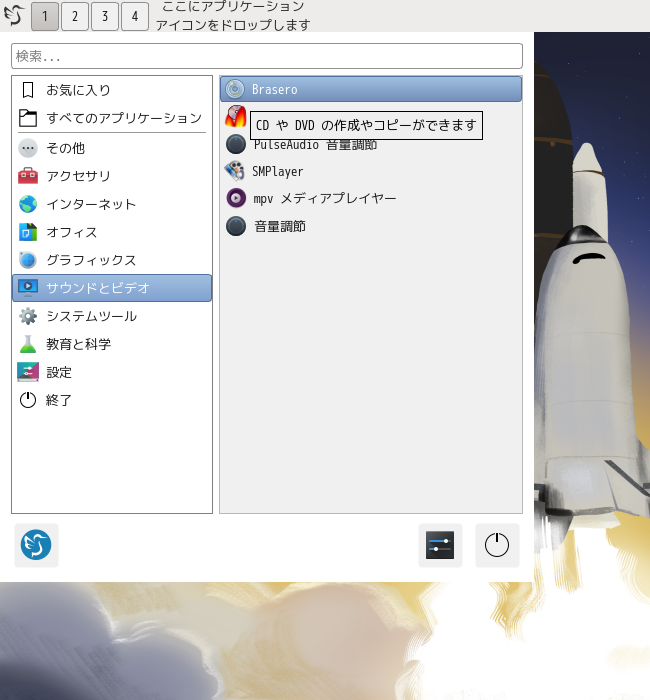
Task: Click the グラフィックス sphere icon
Action: tap(28, 260)
